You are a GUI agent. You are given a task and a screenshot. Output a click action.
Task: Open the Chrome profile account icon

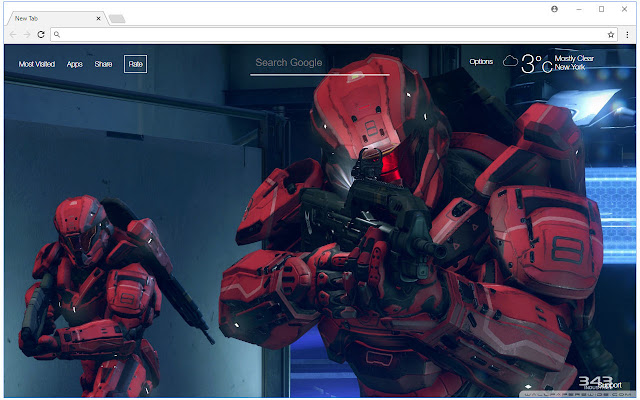(554, 9)
